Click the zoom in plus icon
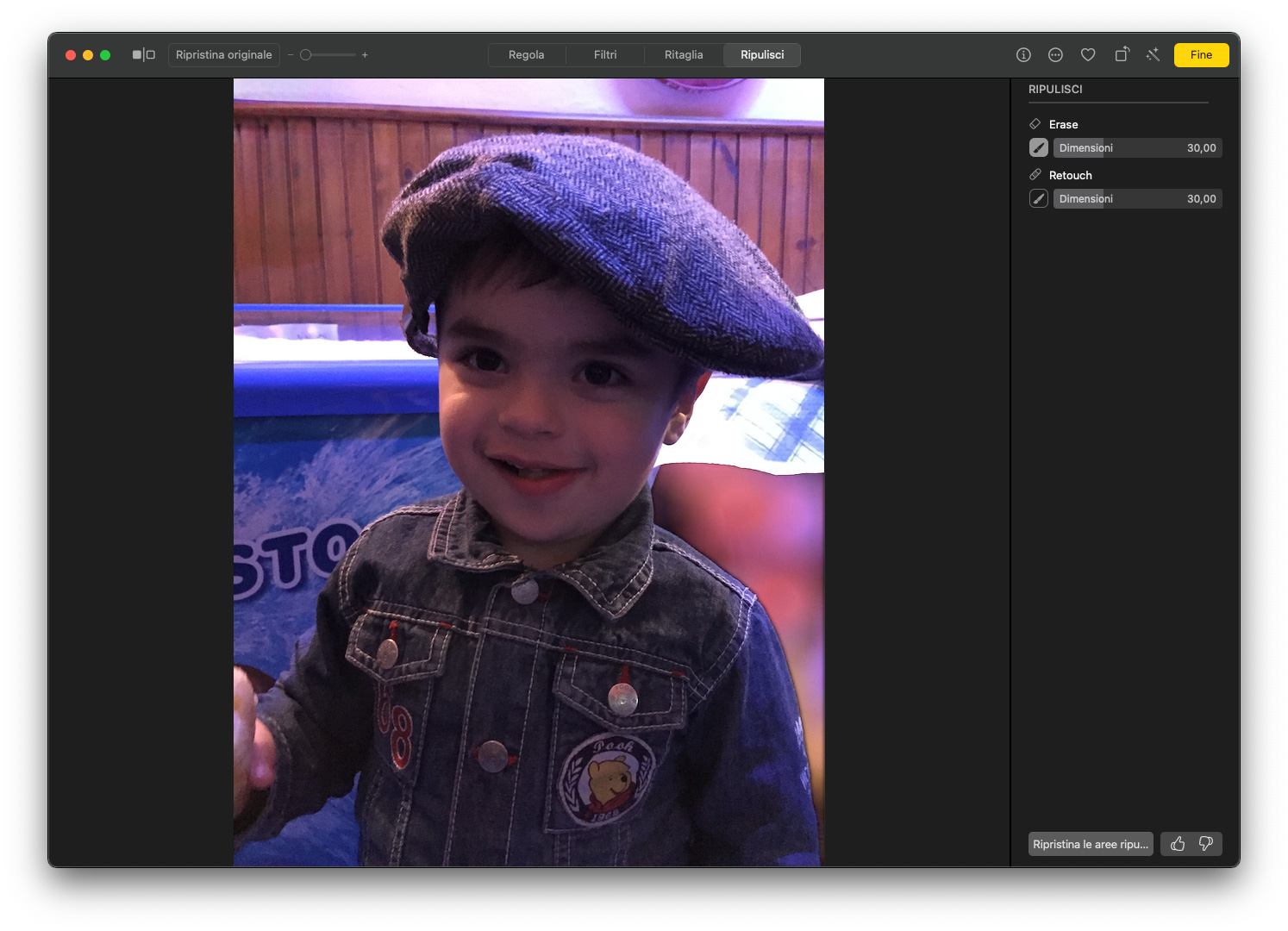The height and width of the screenshot is (931, 1288). point(365,55)
